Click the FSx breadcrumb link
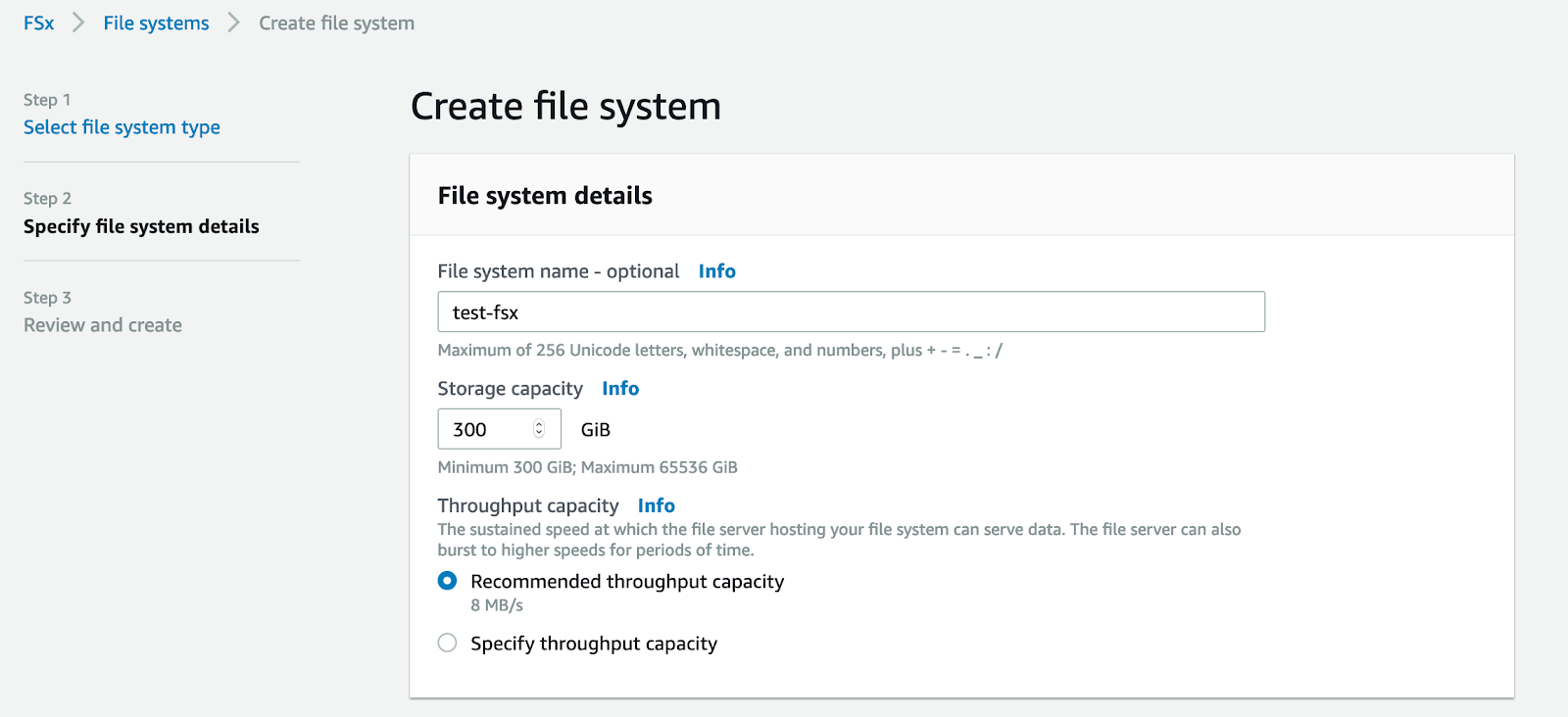1568x717 pixels. point(39,23)
